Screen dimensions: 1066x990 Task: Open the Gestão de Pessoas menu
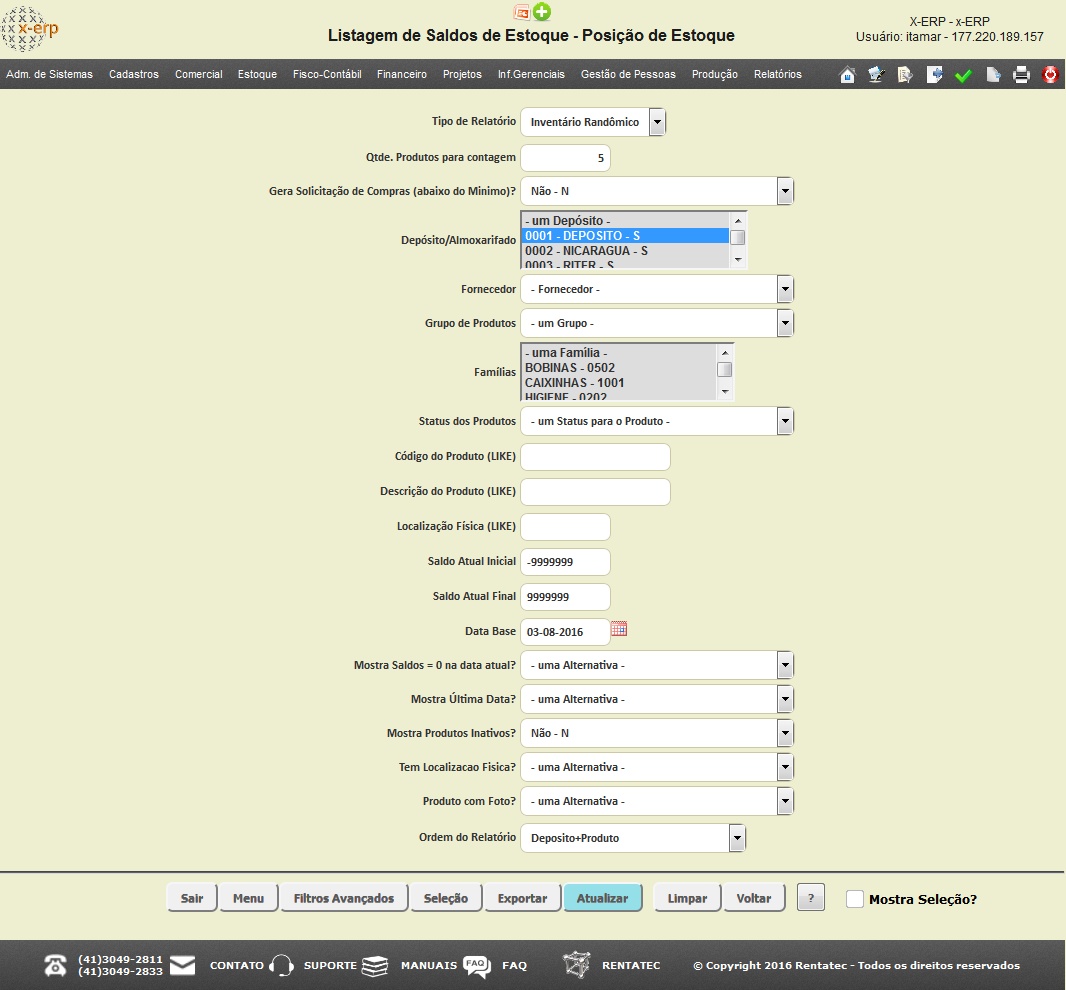[x=628, y=74]
